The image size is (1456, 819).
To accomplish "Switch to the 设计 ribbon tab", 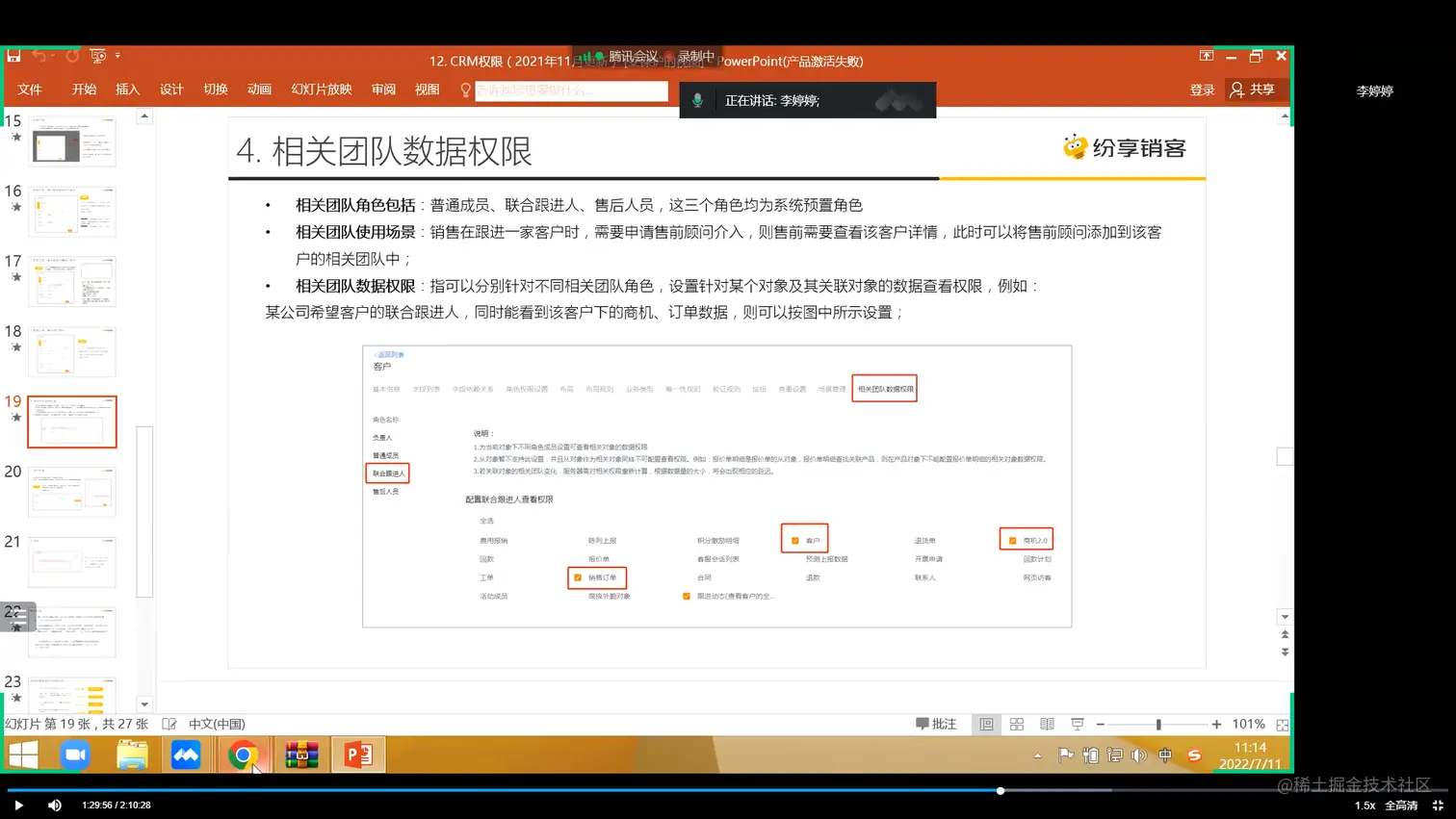I will point(171,90).
